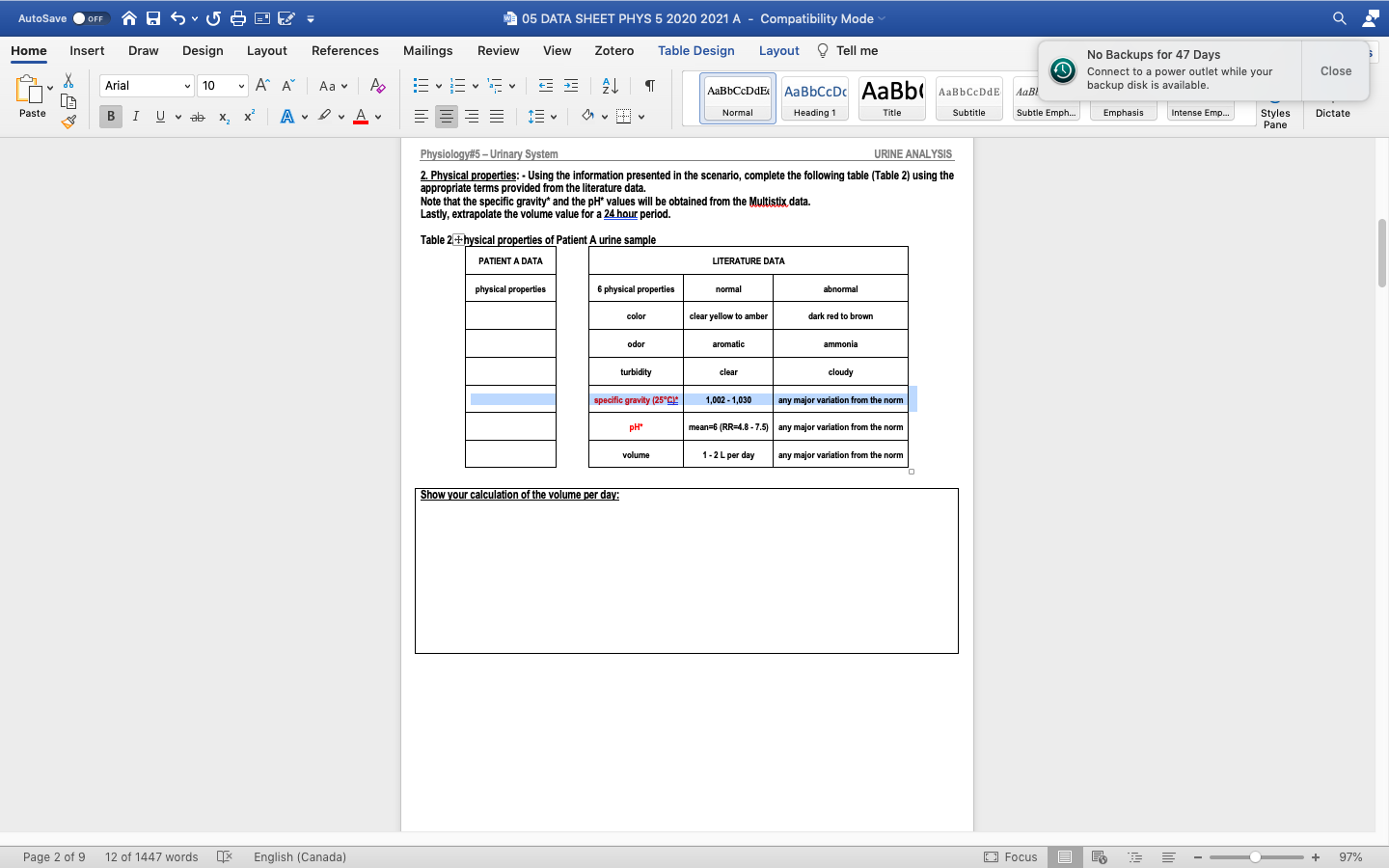Toggle bold formatting
Screen dimensions: 1389x868
[x=111, y=117]
